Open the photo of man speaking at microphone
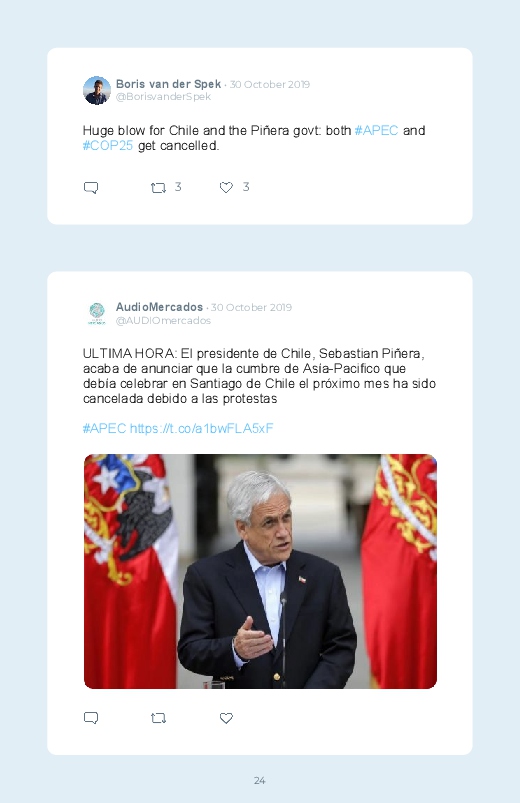Viewport: 520px width, 803px height. (260, 572)
